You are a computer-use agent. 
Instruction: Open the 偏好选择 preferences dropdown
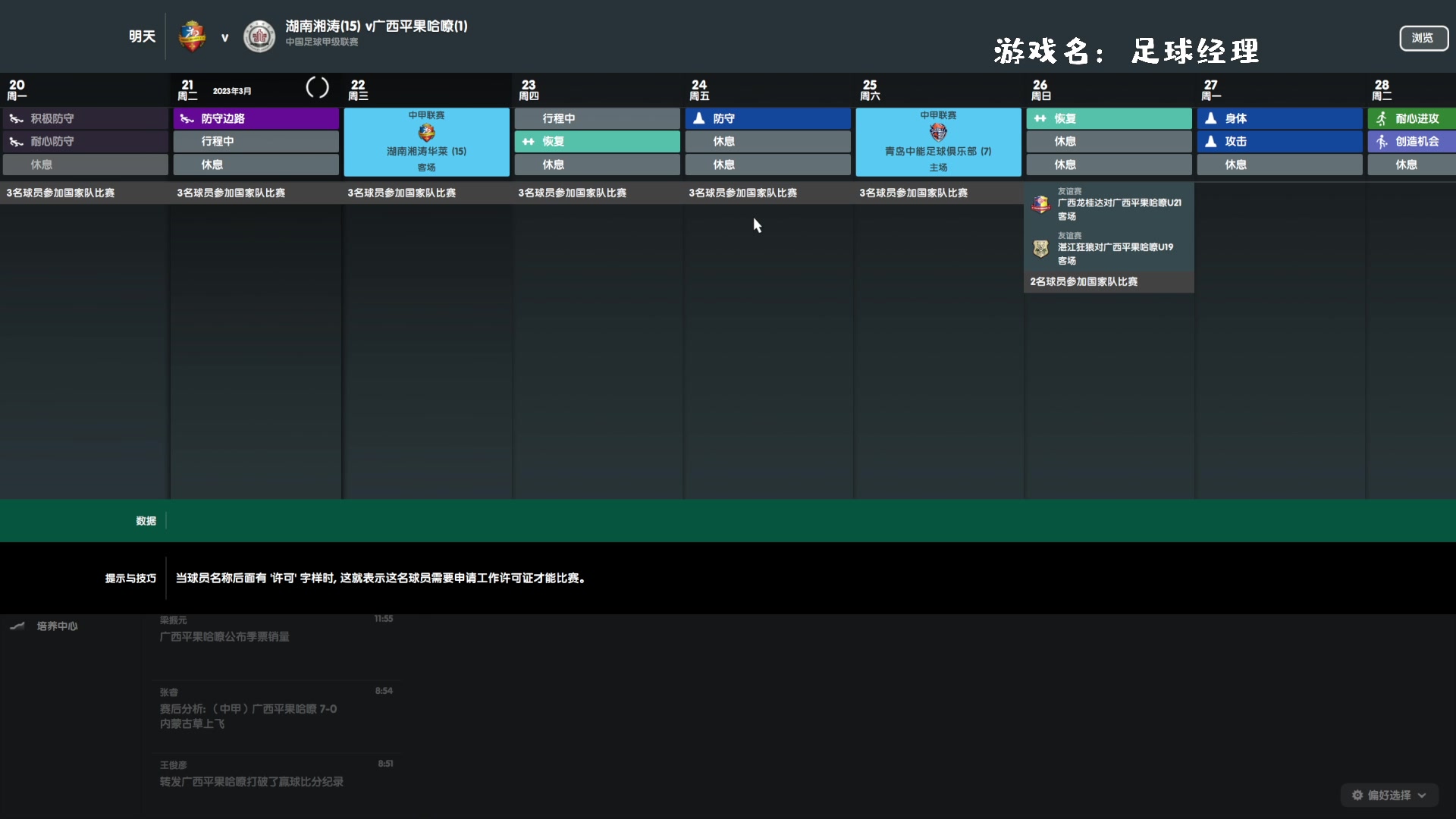1389,795
